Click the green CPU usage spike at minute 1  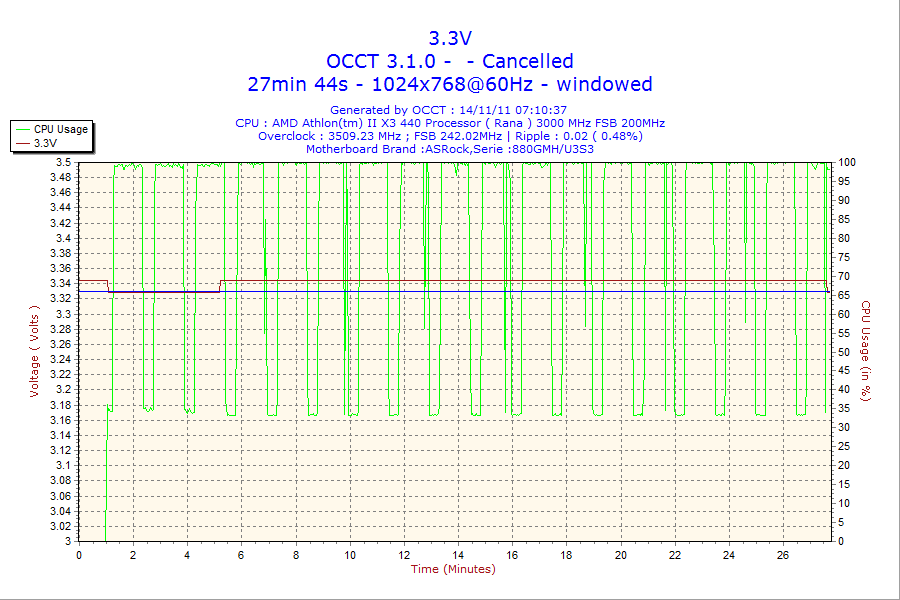pyautogui.click(x=106, y=474)
